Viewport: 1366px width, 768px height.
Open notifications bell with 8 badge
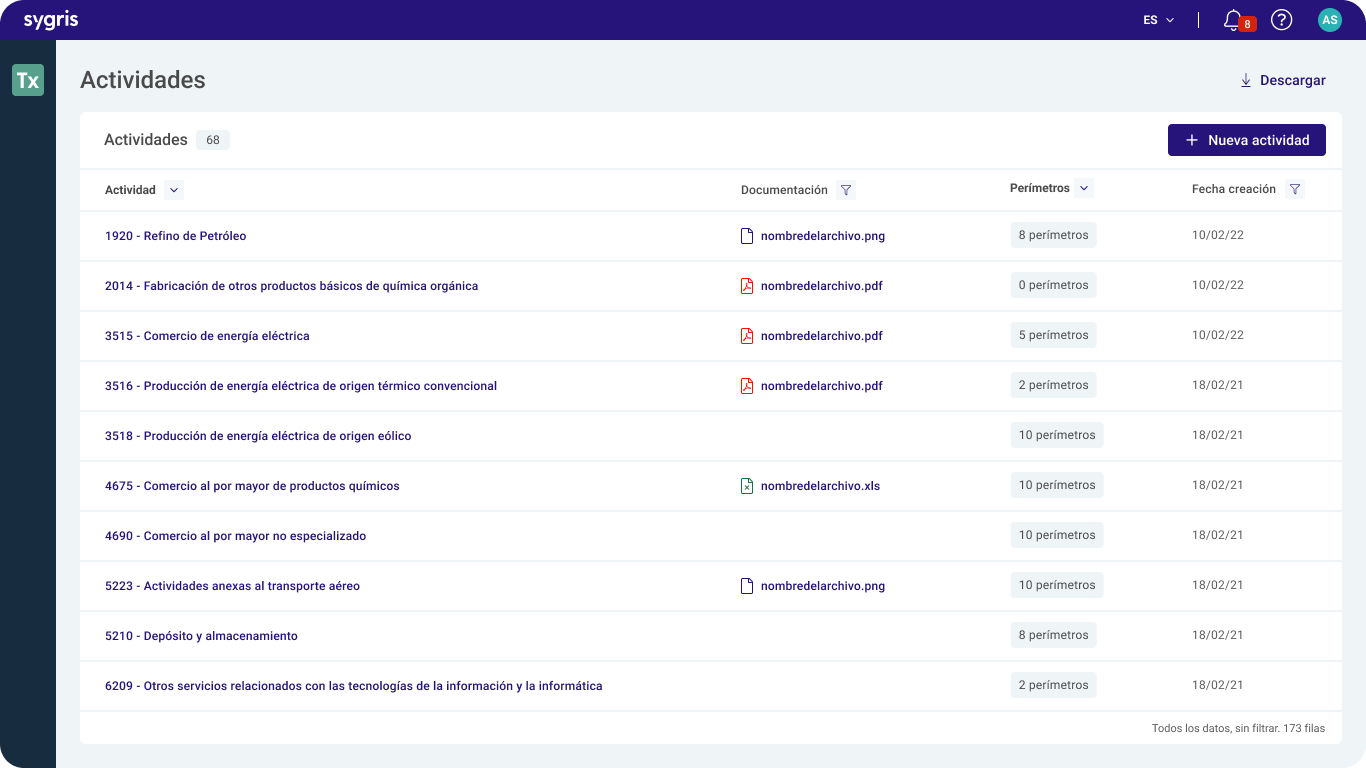pos(1238,20)
